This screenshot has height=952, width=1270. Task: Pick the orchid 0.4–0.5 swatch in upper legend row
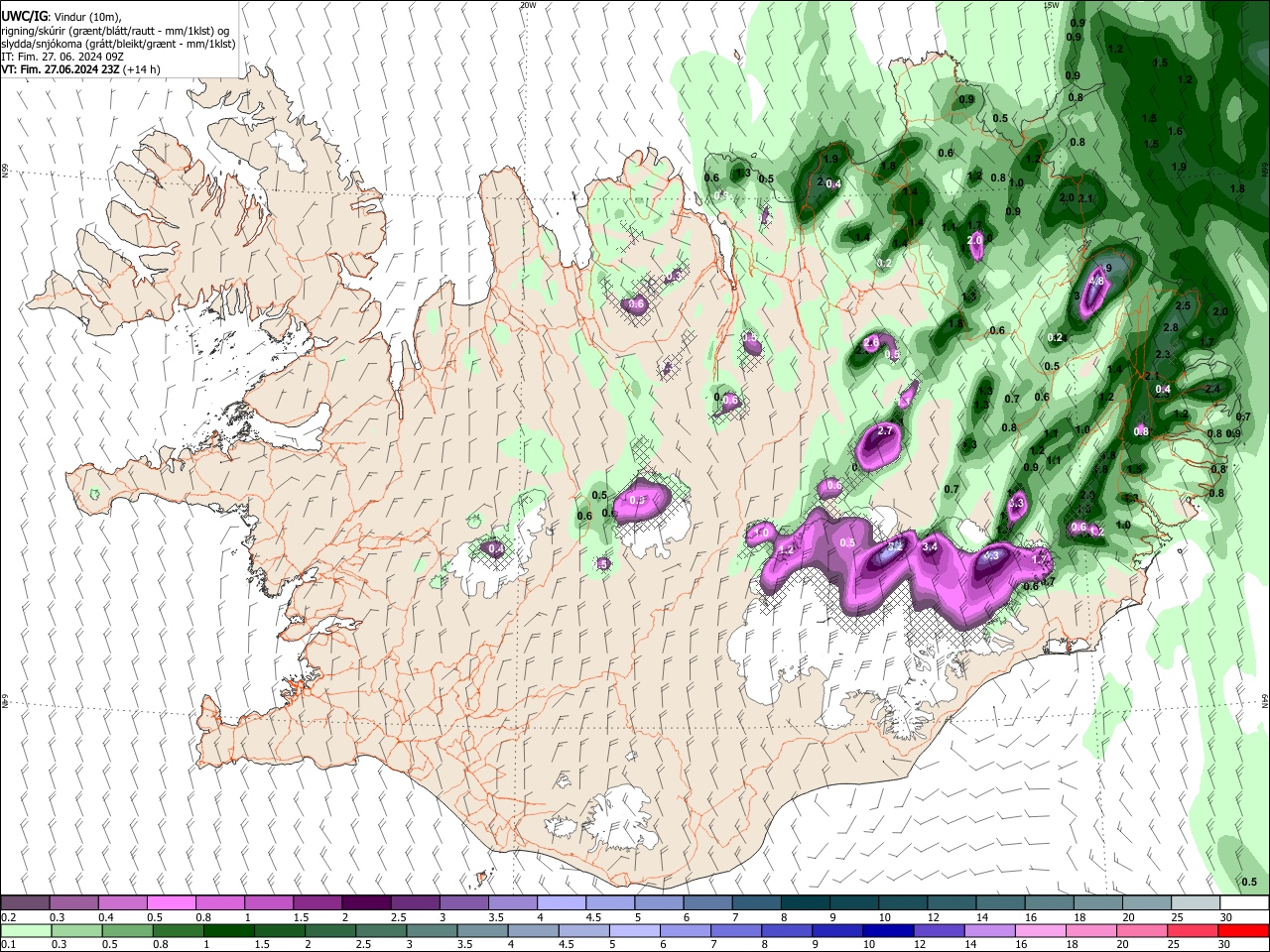point(123,903)
